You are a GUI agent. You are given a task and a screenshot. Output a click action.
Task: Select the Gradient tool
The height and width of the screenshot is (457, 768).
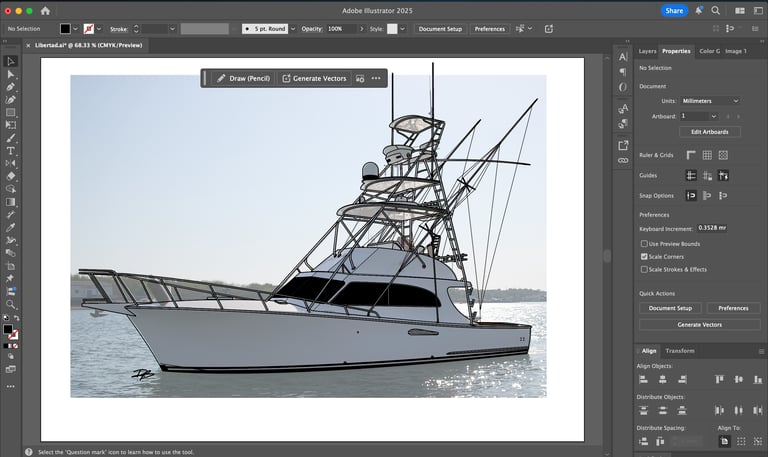10,202
